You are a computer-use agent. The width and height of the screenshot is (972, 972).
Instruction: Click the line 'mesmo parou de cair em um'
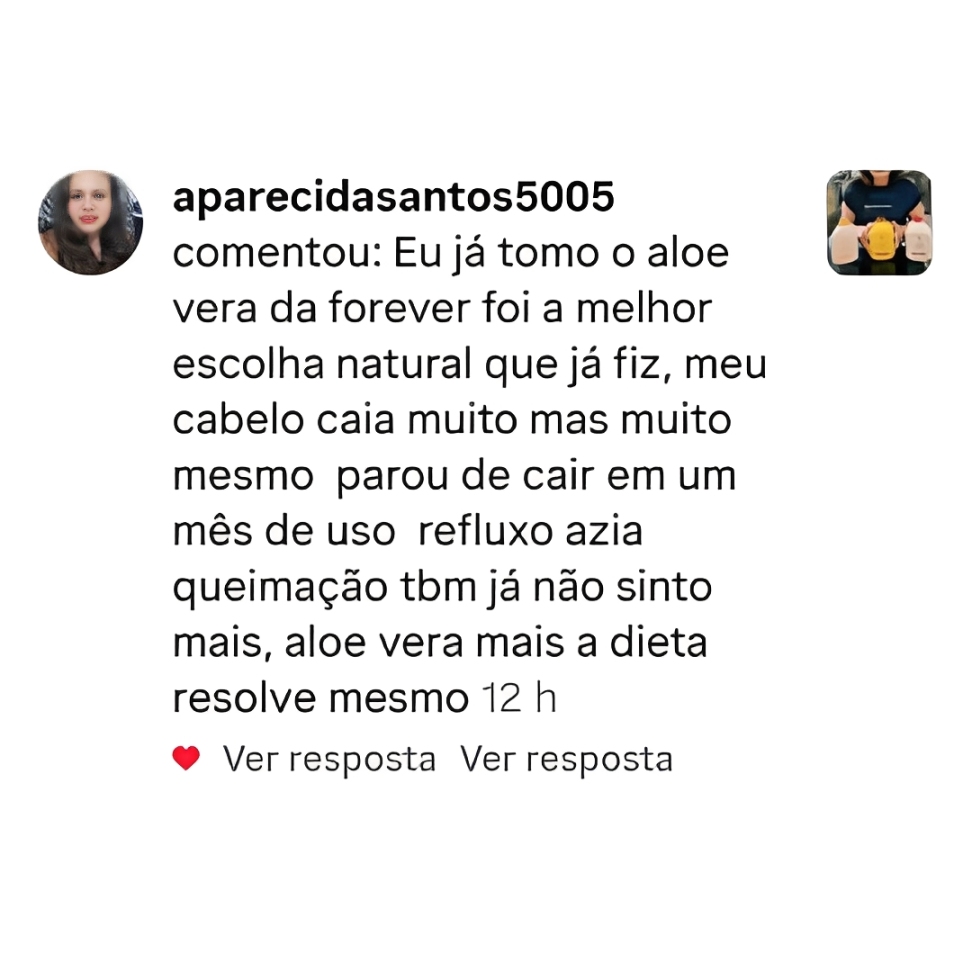454,476
